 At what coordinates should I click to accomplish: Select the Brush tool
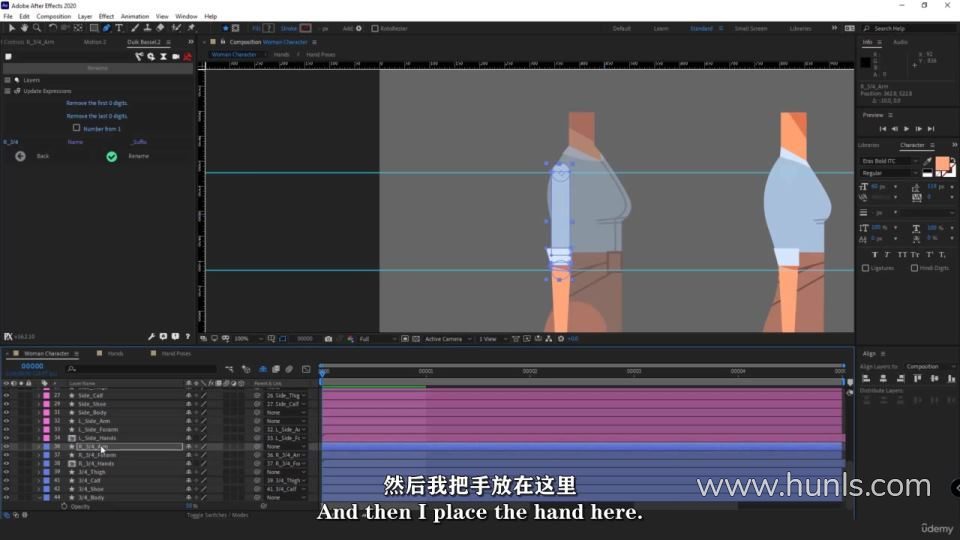[135, 28]
